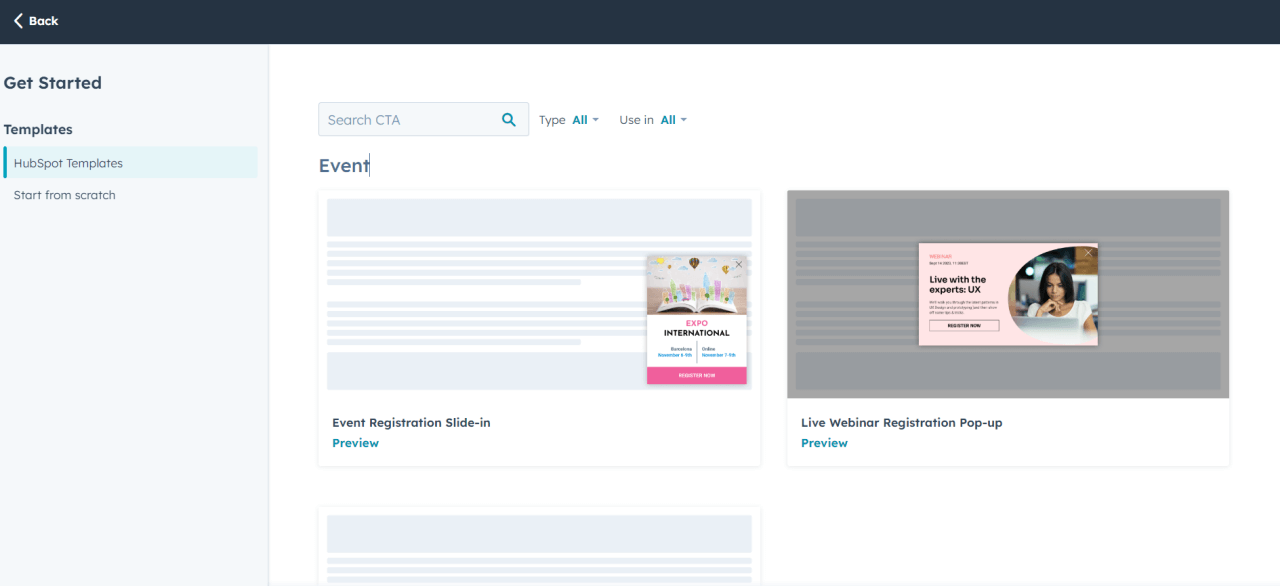
Task: Click the X icon on Expo International slide-in
Action: click(738, 265)
